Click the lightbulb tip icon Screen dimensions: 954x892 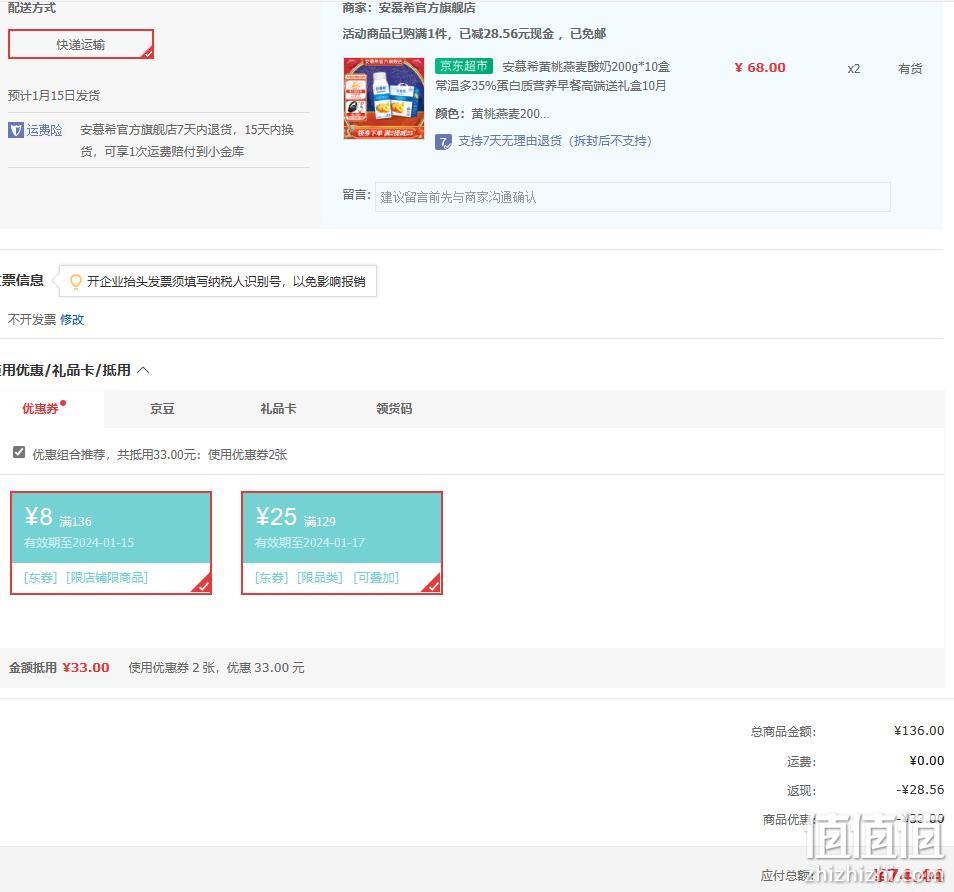75,281
